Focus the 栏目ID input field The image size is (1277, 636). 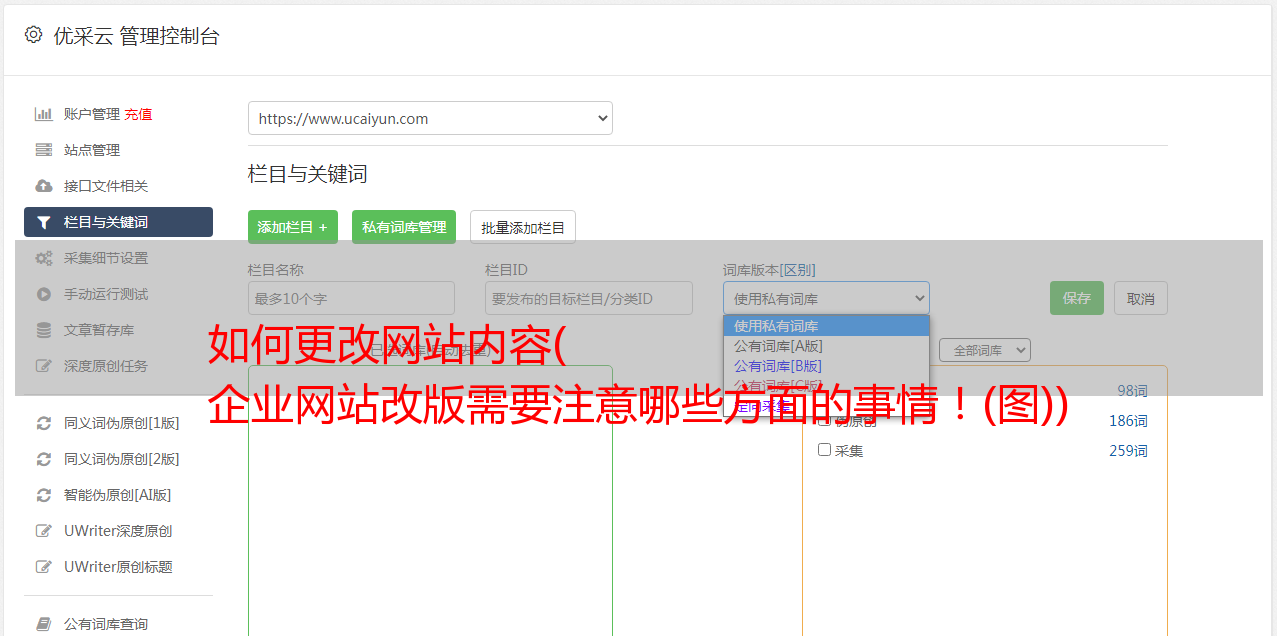pyautogui.click(x=589, y=298)
